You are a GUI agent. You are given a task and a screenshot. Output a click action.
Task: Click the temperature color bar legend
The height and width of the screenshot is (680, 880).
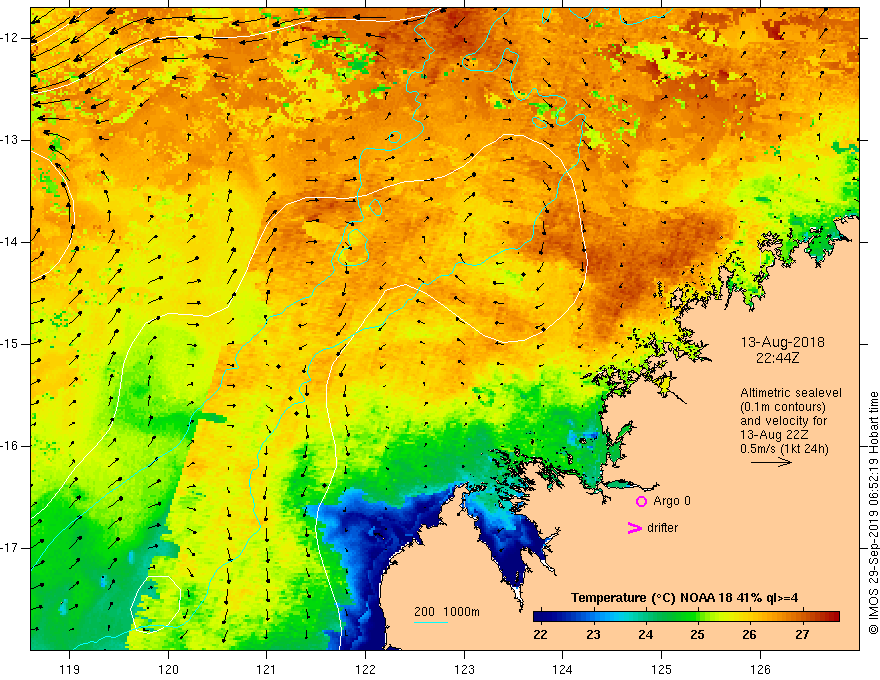(x=686, y=617)
